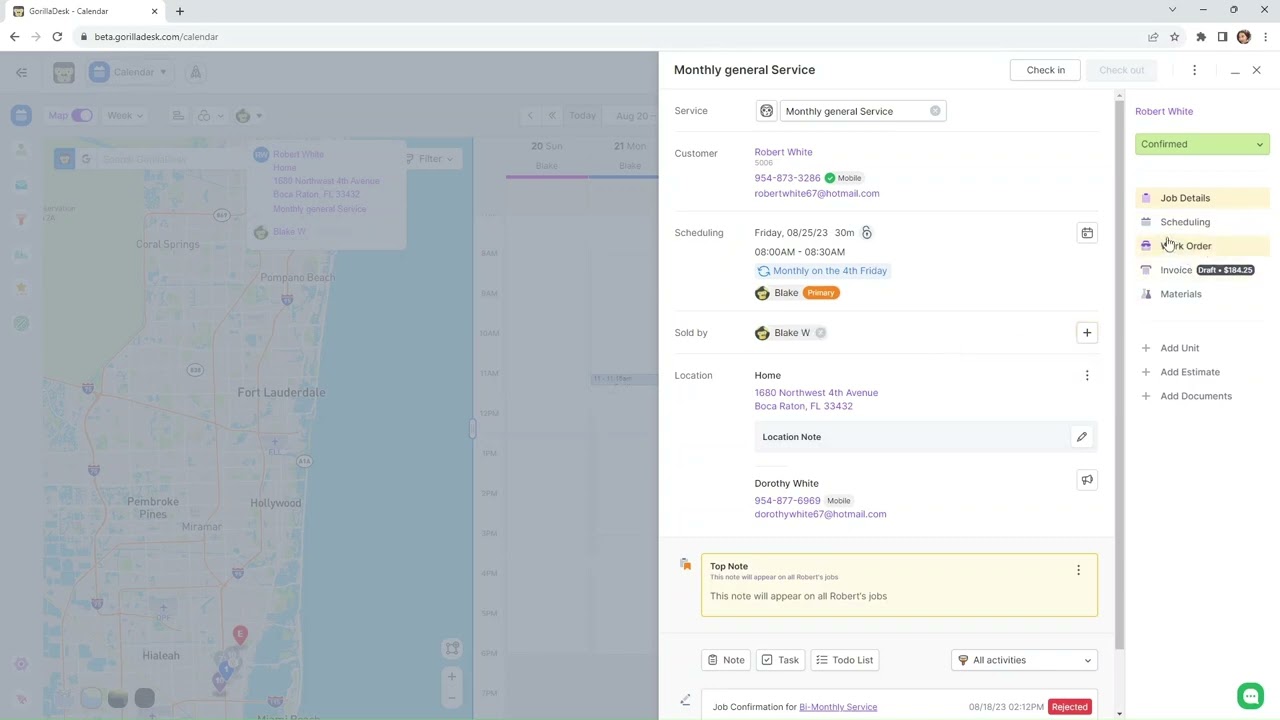Image resolution: width=1280 pixels, height=720 pixels.
Task: Email robertwhite67@hotmail.com
Action: pos(817,193)
